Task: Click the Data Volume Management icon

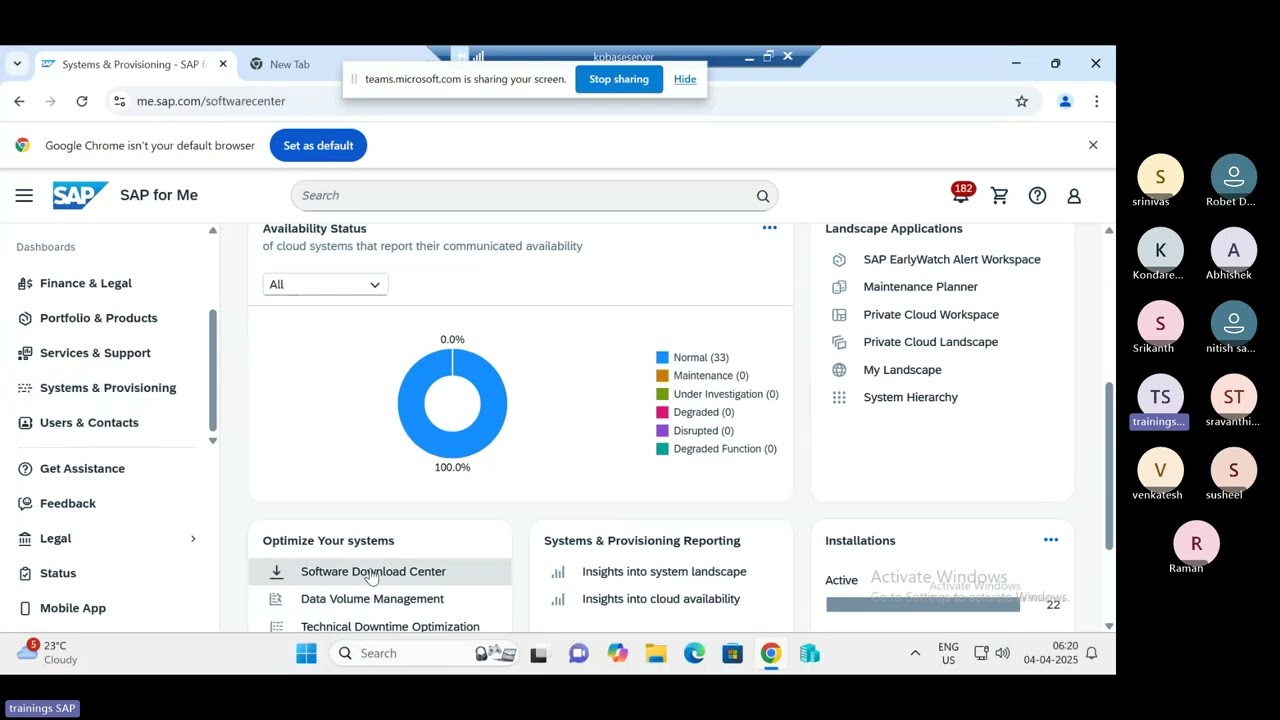Action: [277, 599]
